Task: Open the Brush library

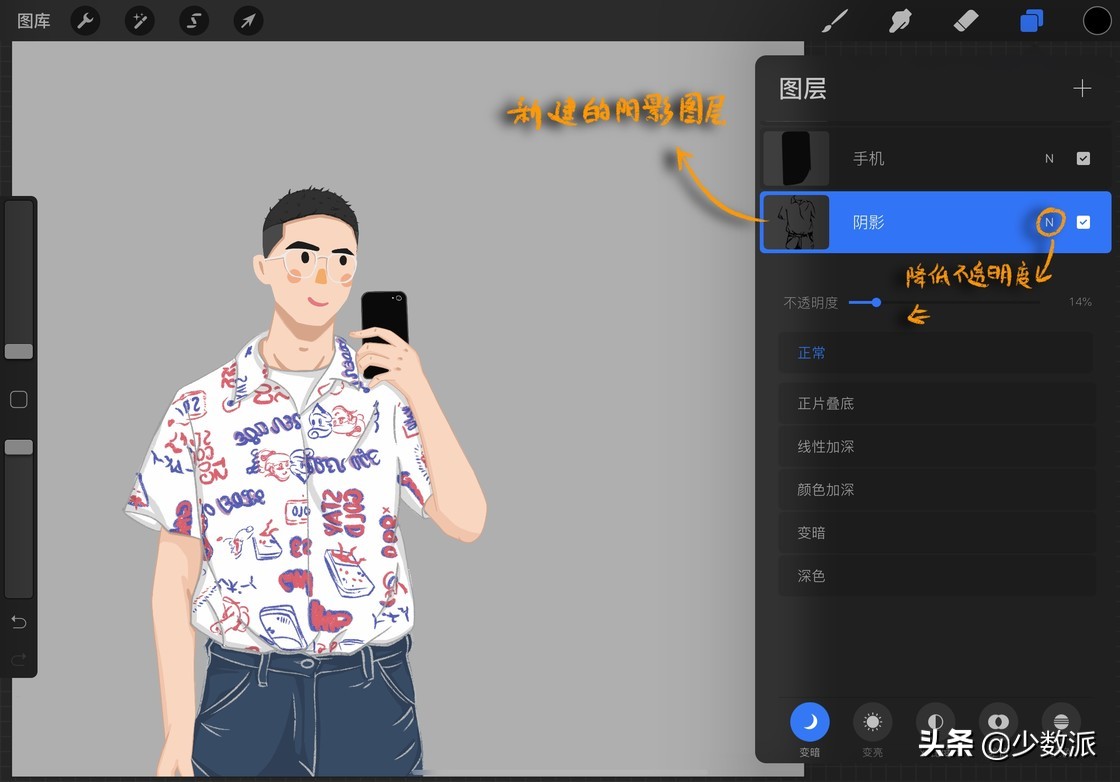Action: point(835,20)
